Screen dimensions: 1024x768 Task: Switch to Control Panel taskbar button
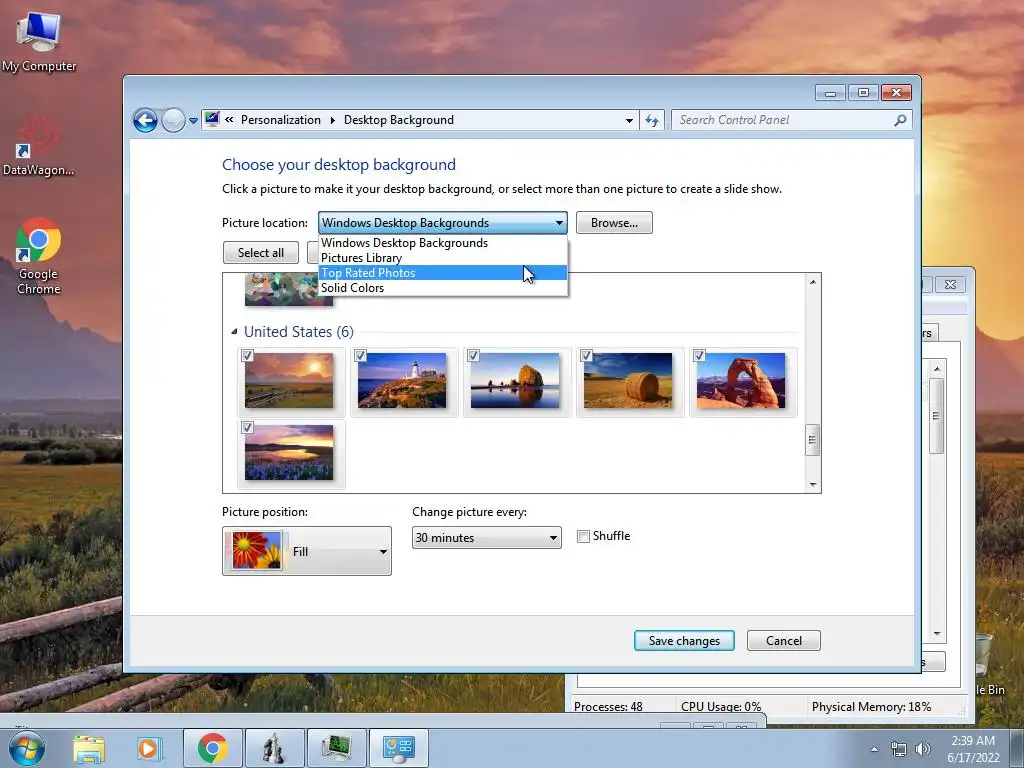(x=399, y=748)
